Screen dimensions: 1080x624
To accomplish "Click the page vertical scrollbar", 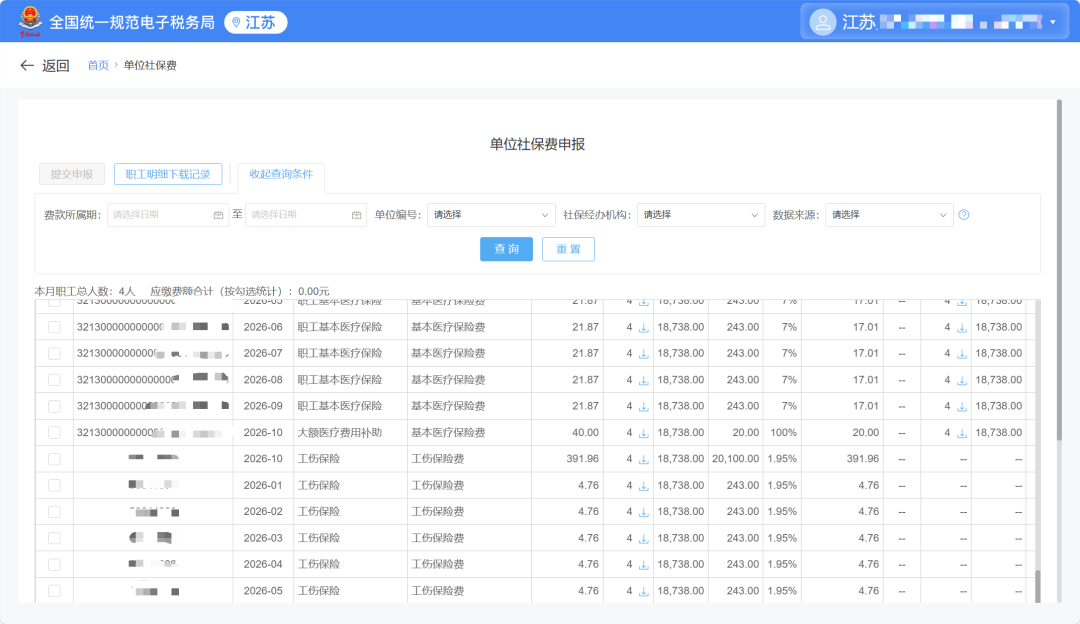I will (1059, 270).
